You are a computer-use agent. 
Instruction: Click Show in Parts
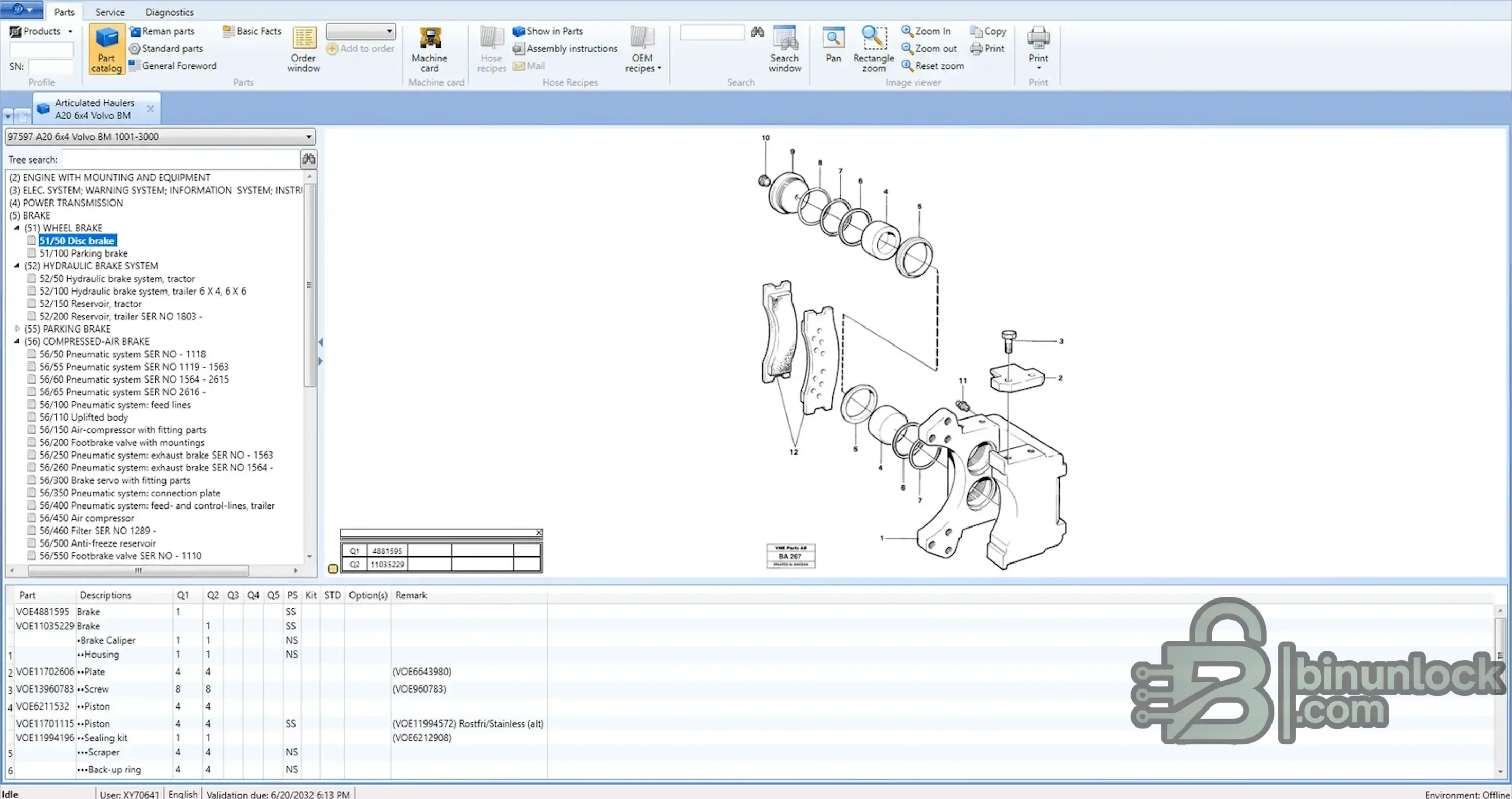click(x=548, y=31)
